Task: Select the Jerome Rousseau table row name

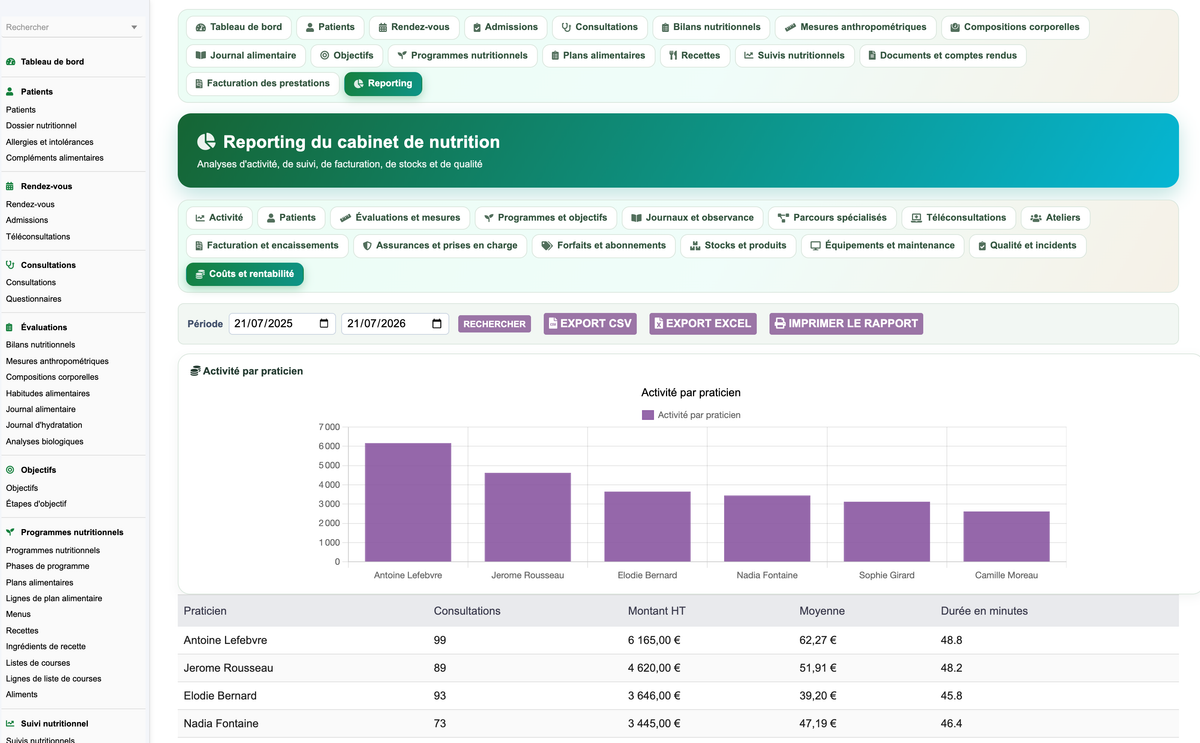Action: tap(228, 668)
